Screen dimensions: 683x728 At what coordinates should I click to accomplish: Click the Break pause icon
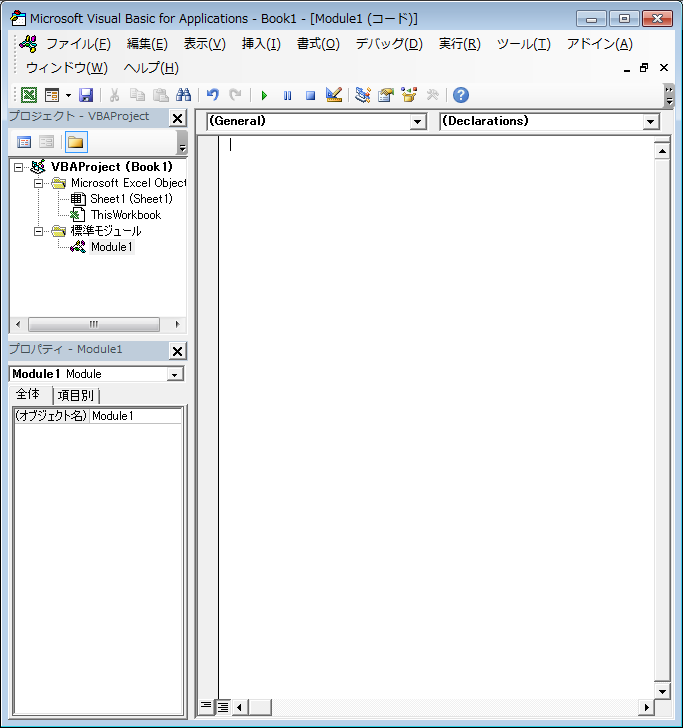pyautogui.click(x=287, y=96)
